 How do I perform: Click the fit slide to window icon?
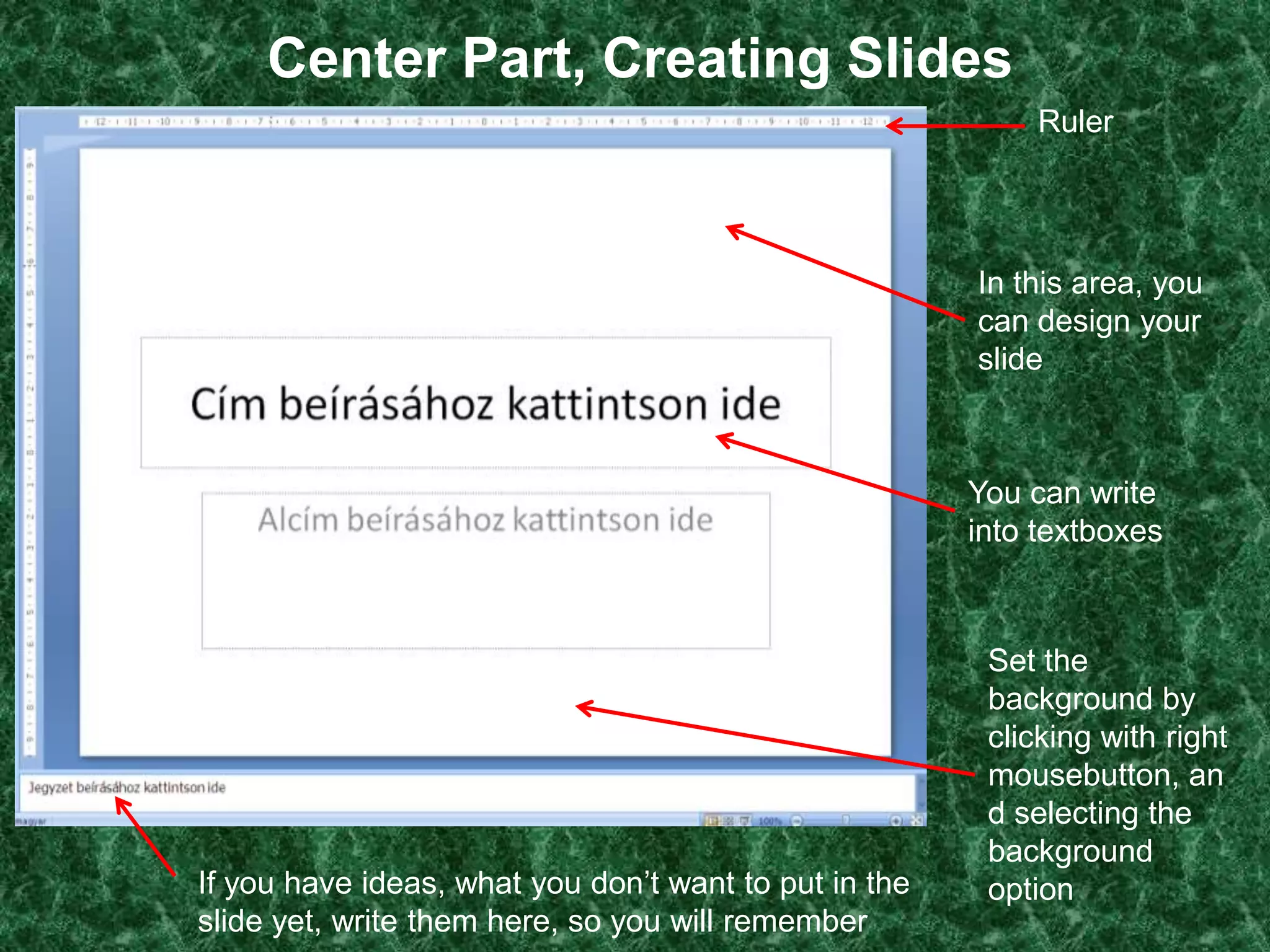click(x=916, y=821)
